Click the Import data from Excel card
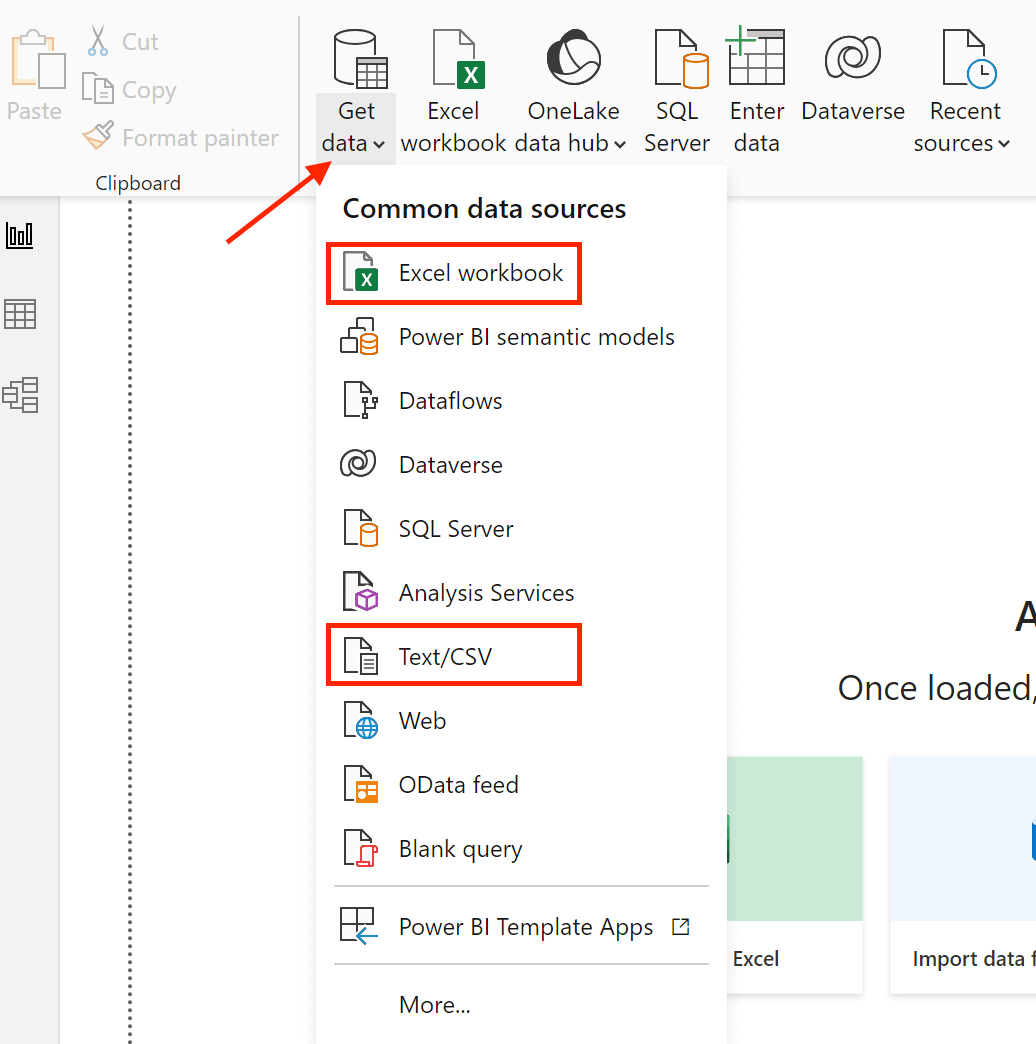 [x=795, y=874]
